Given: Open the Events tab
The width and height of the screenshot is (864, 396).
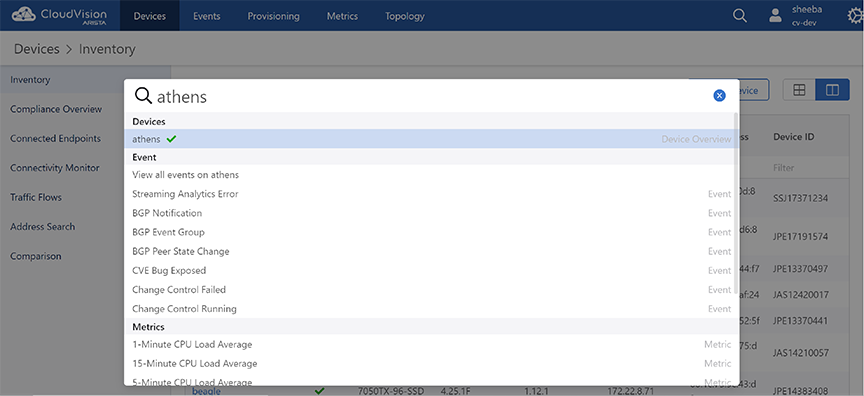Looking at the screenshot, I should pos(207,16).
